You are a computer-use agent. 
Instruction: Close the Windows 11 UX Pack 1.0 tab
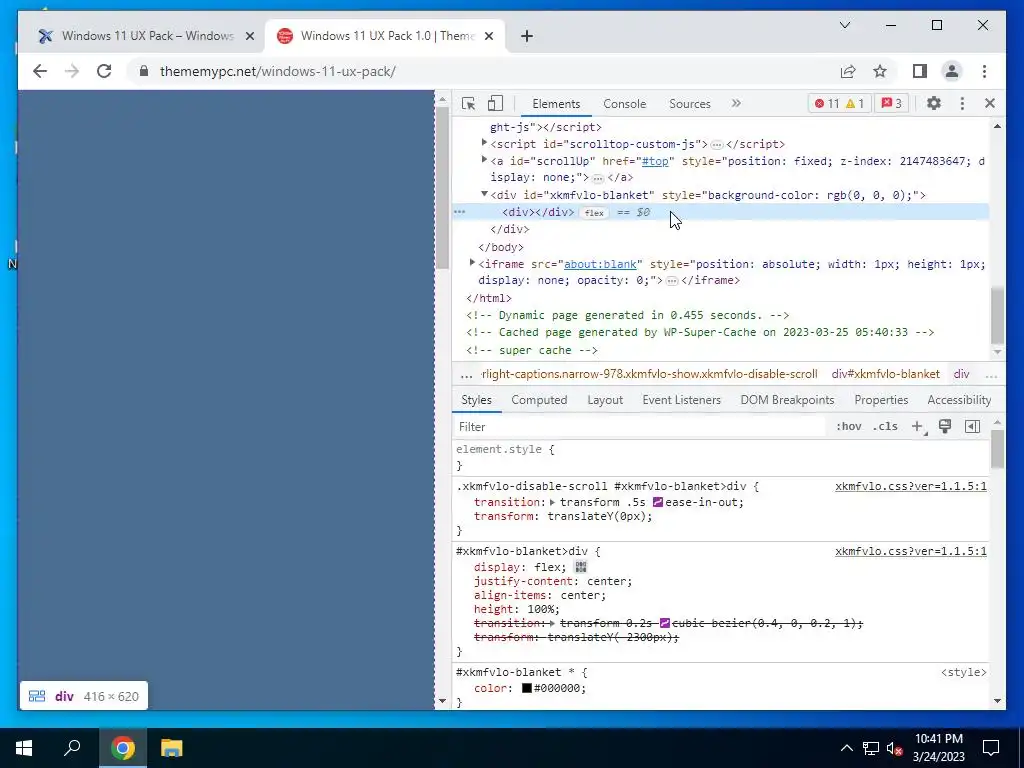tap(488, 36)
